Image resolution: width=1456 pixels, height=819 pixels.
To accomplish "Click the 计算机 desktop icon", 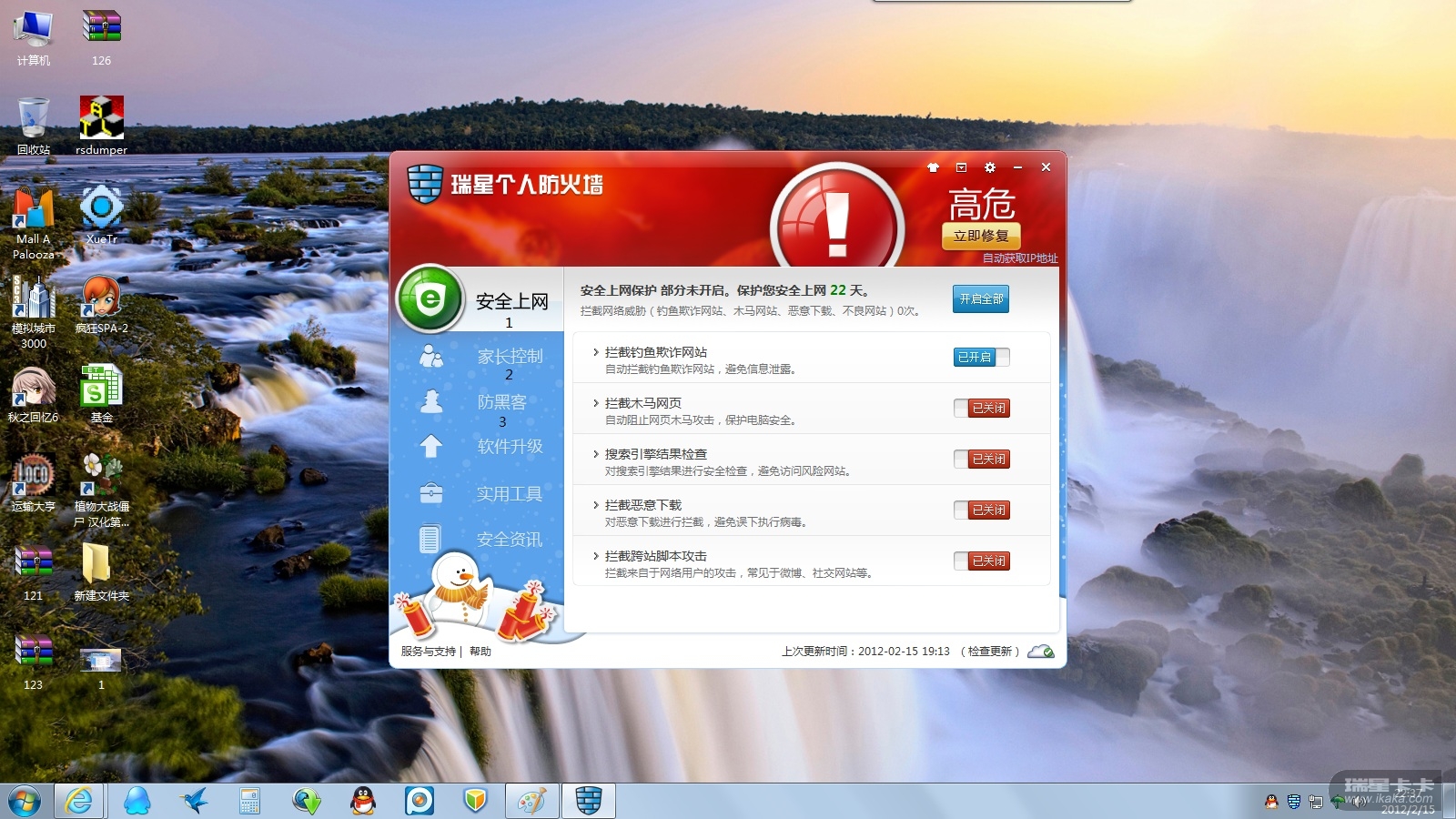I will 34,38.
